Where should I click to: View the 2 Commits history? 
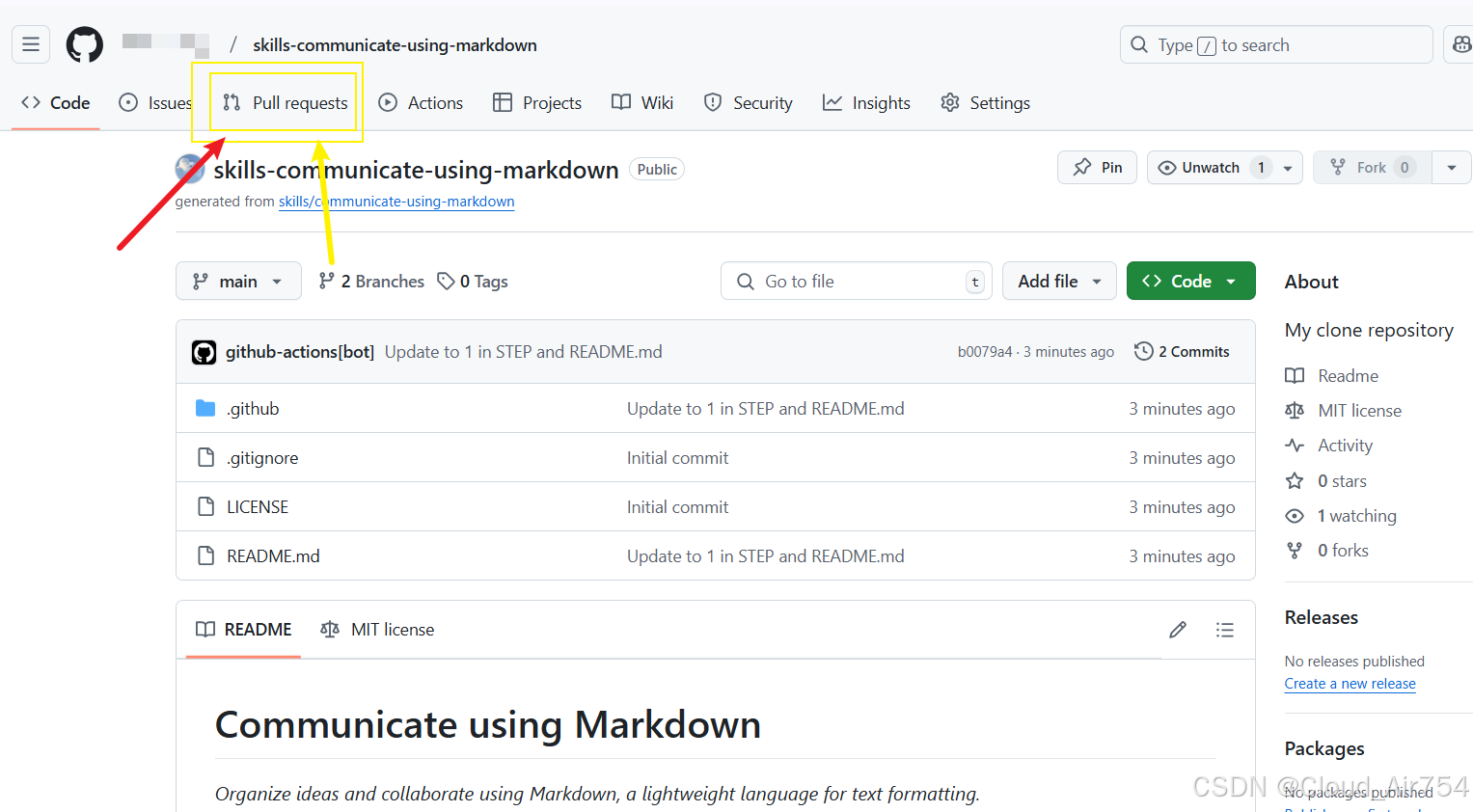(x=1183, y=352)
